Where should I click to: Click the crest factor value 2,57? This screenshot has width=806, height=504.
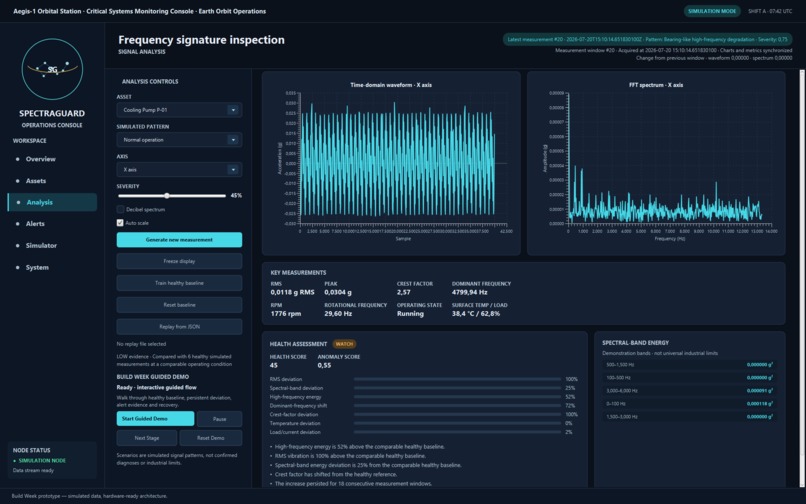click(x=404, y=292)
